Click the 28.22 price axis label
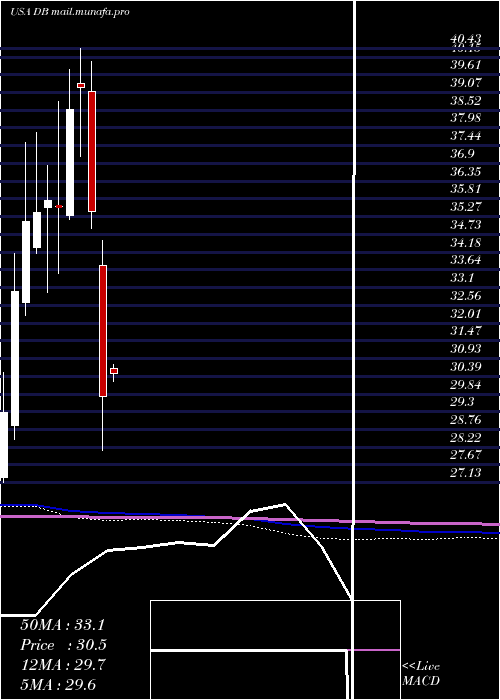 (466, 438)
